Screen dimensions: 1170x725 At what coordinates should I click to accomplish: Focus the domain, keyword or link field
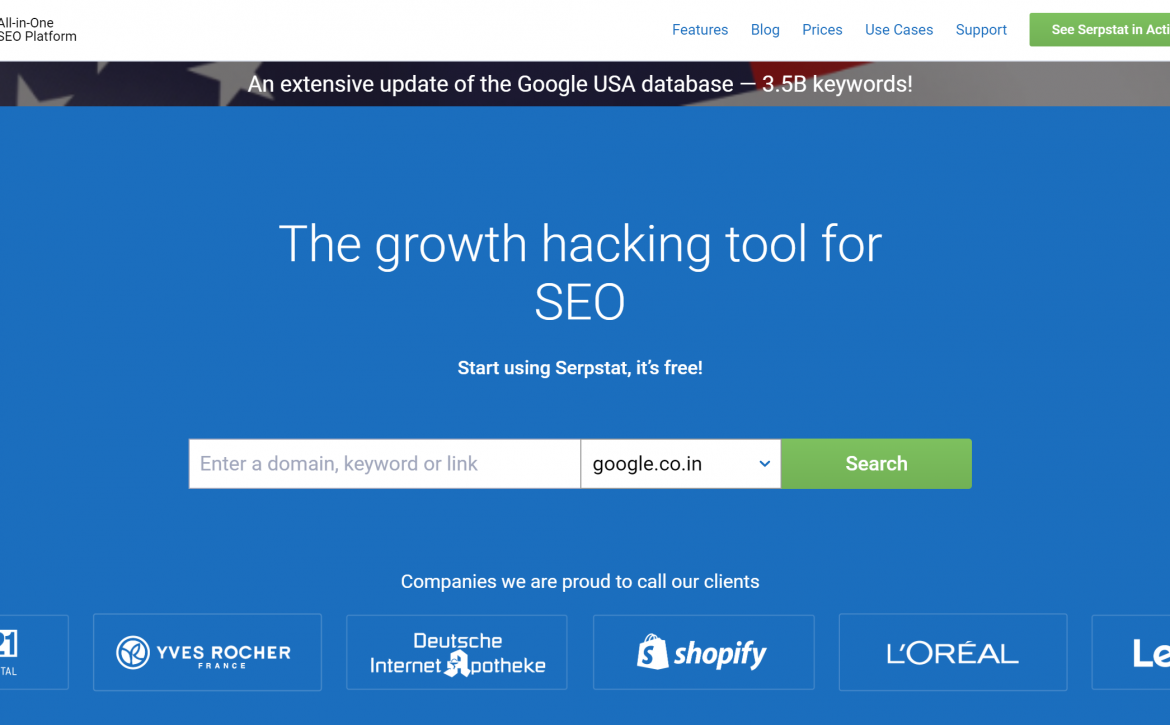[384, 464]
